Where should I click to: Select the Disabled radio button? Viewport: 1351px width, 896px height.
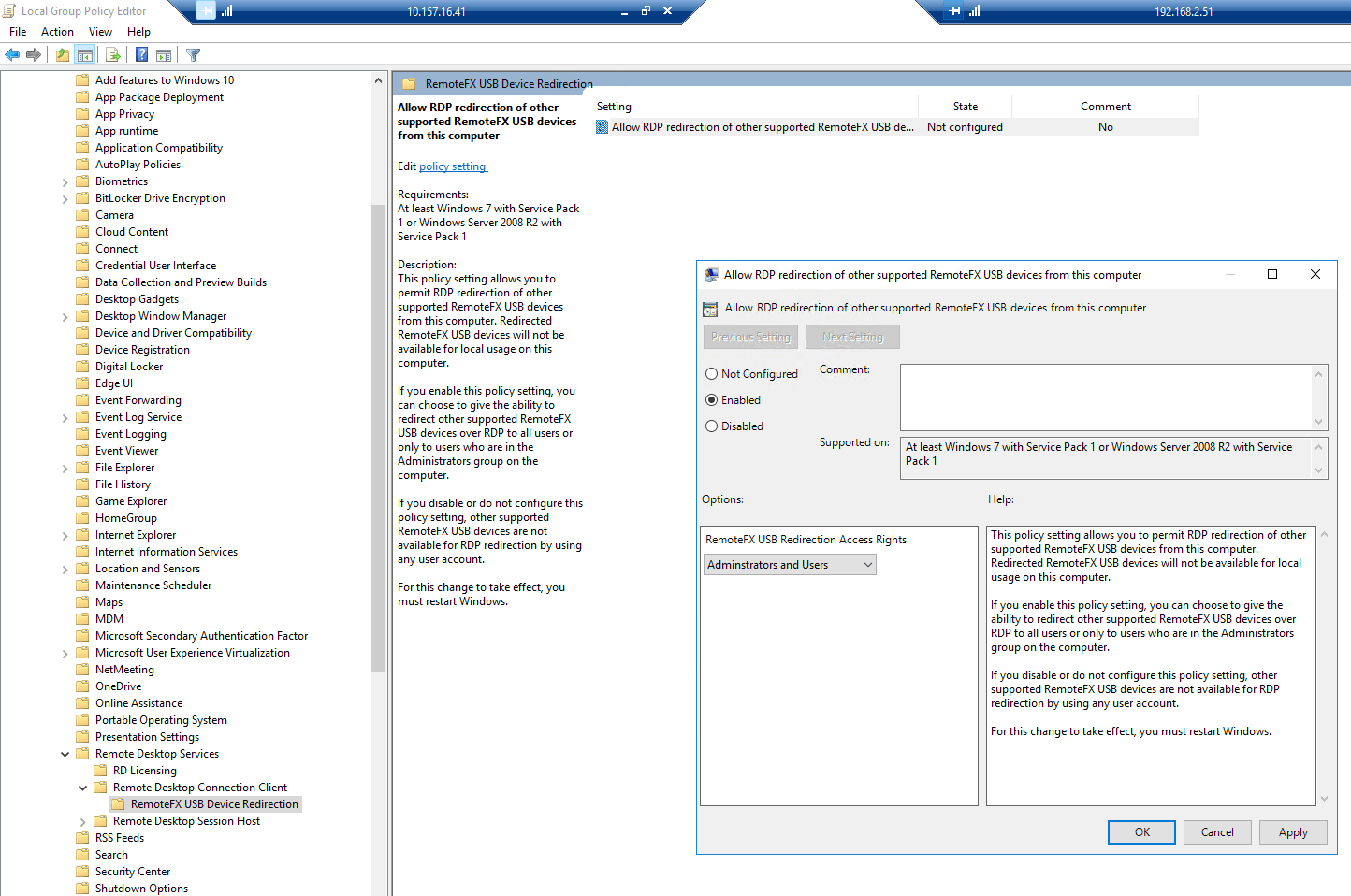point(711,426)
